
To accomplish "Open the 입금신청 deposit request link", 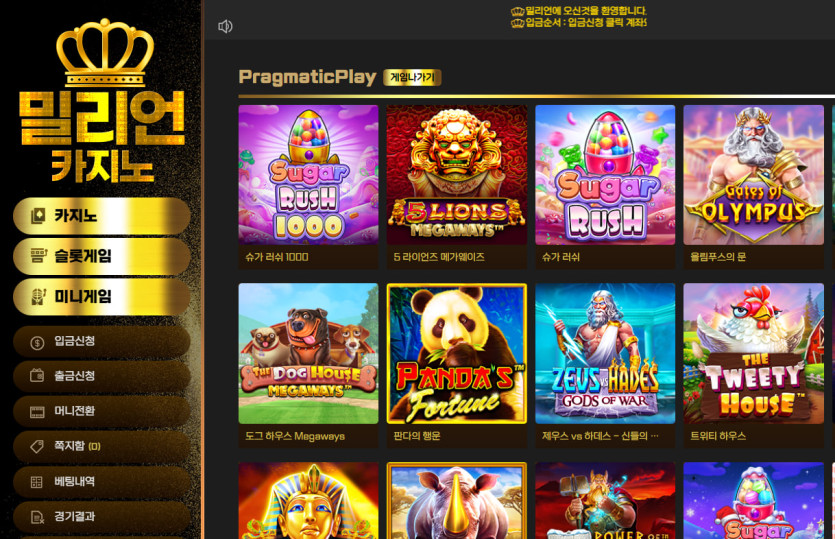I will [102, 341].
